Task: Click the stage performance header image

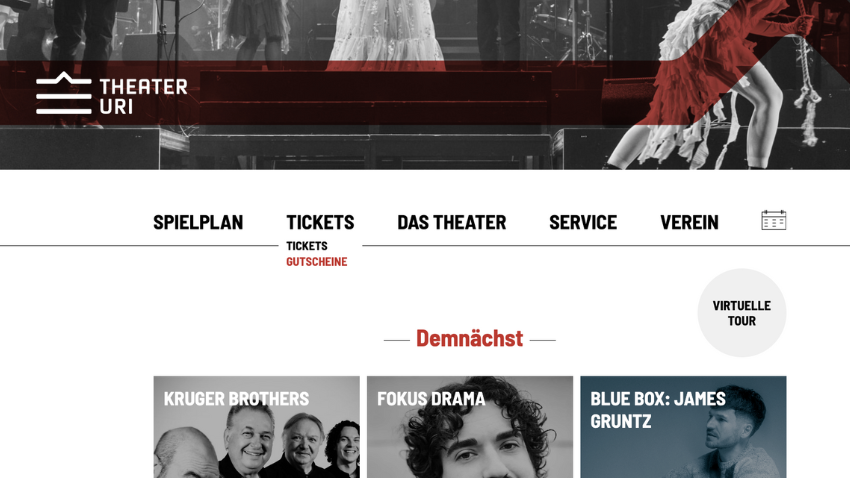Action: [x=425, y=85]
